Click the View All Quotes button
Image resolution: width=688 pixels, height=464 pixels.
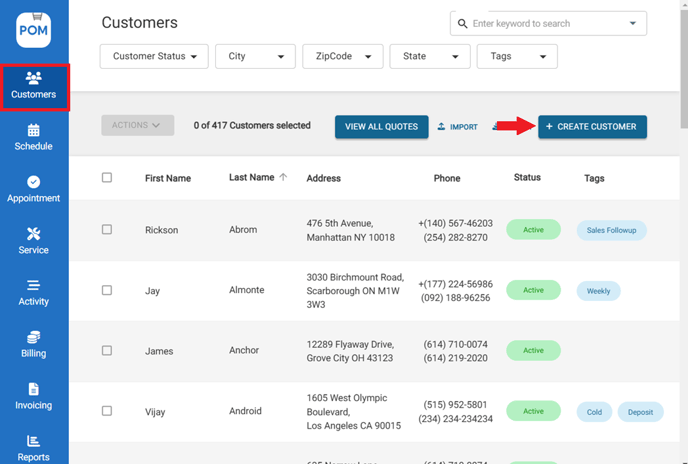(x=381, y=127)
